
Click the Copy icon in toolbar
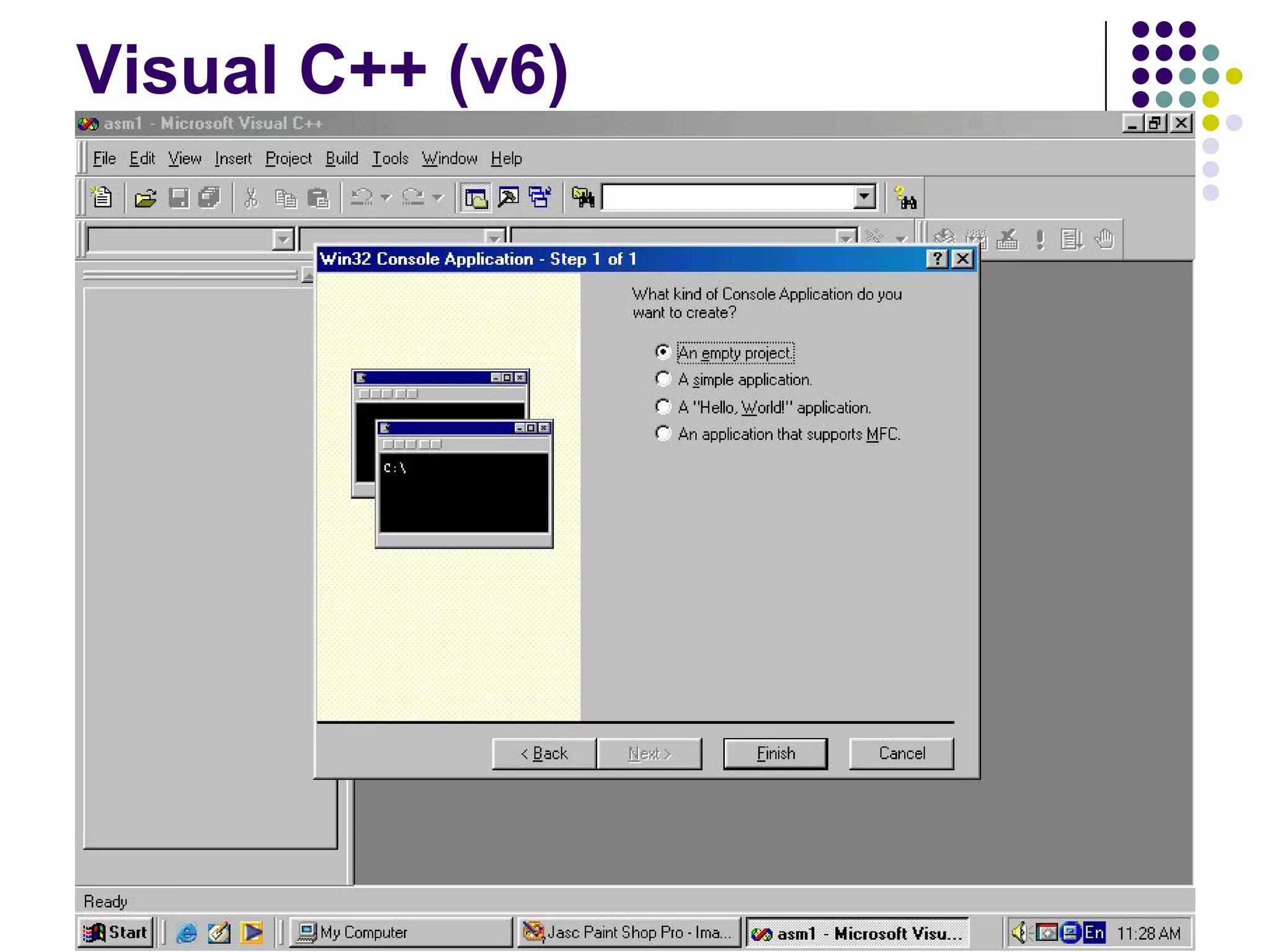click(285, 198)
